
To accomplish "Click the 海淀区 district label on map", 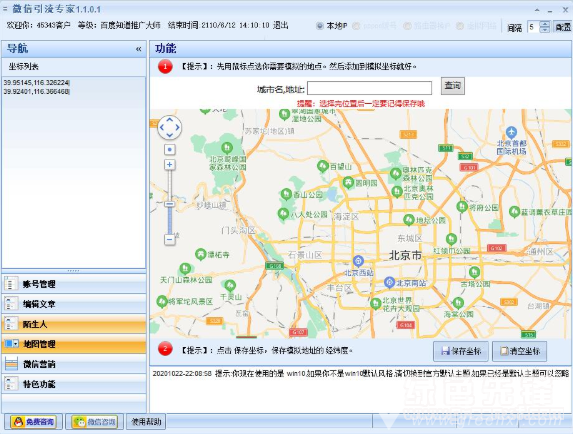I will [346, 217].
